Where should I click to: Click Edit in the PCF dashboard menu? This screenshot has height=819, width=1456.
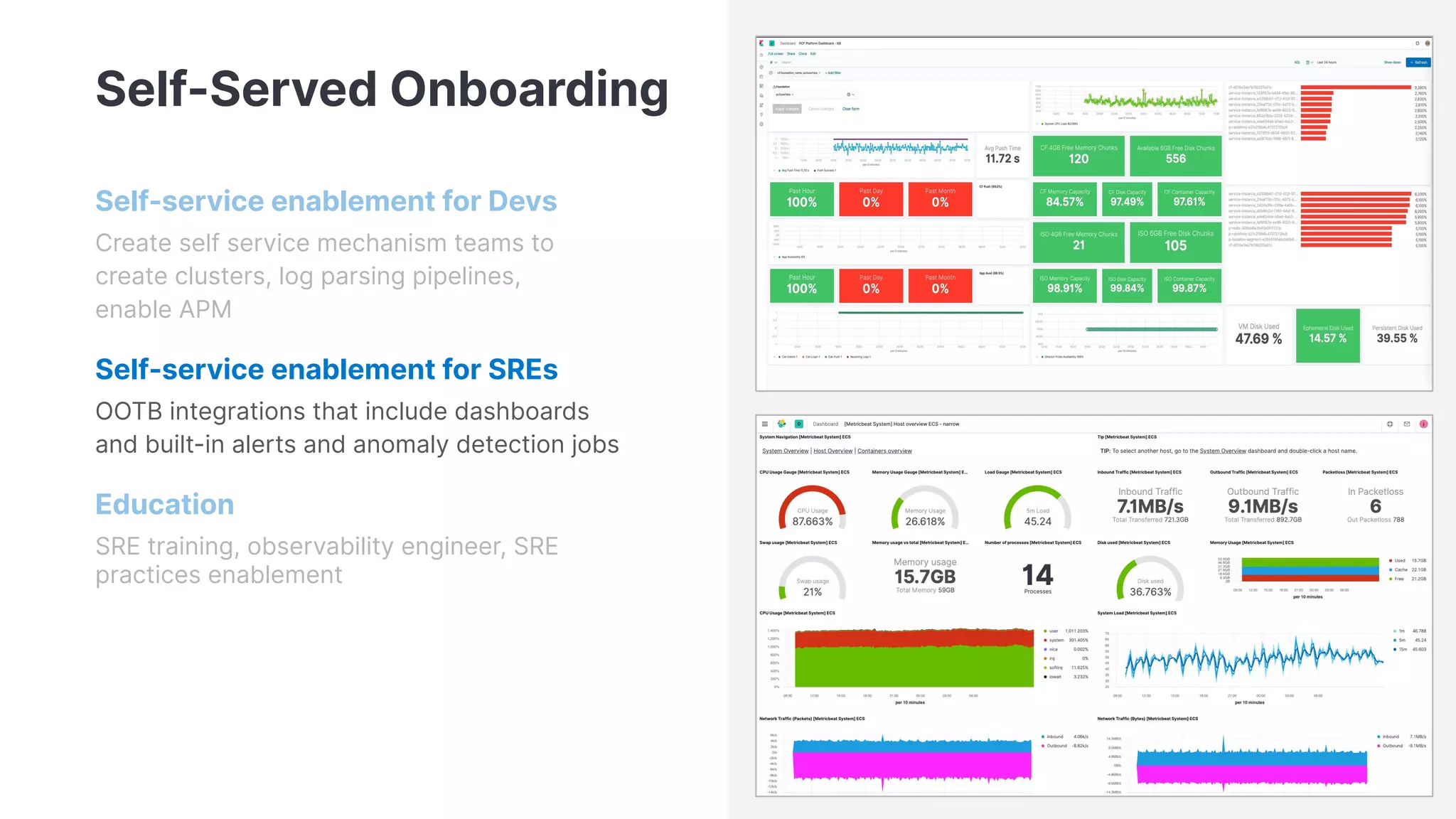tap(813, 53)
